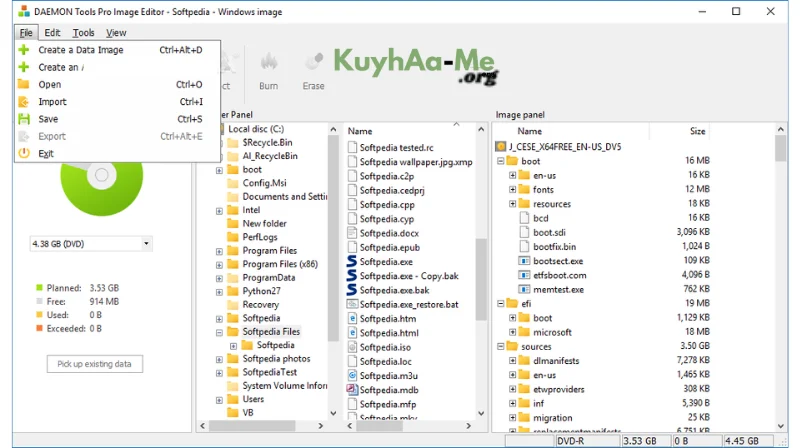Click the Softpedia.docx document icon

coord(352,233)
